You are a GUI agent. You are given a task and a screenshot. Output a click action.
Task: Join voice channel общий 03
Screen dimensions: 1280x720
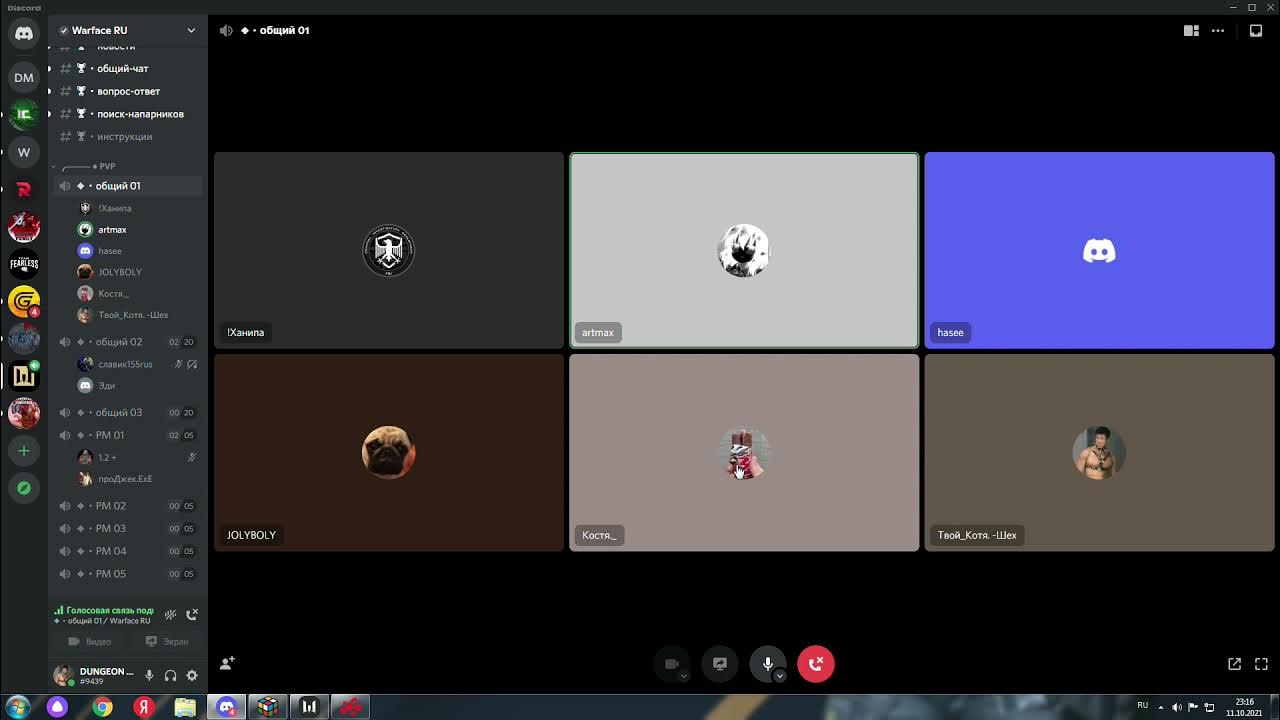click(128, 412)
